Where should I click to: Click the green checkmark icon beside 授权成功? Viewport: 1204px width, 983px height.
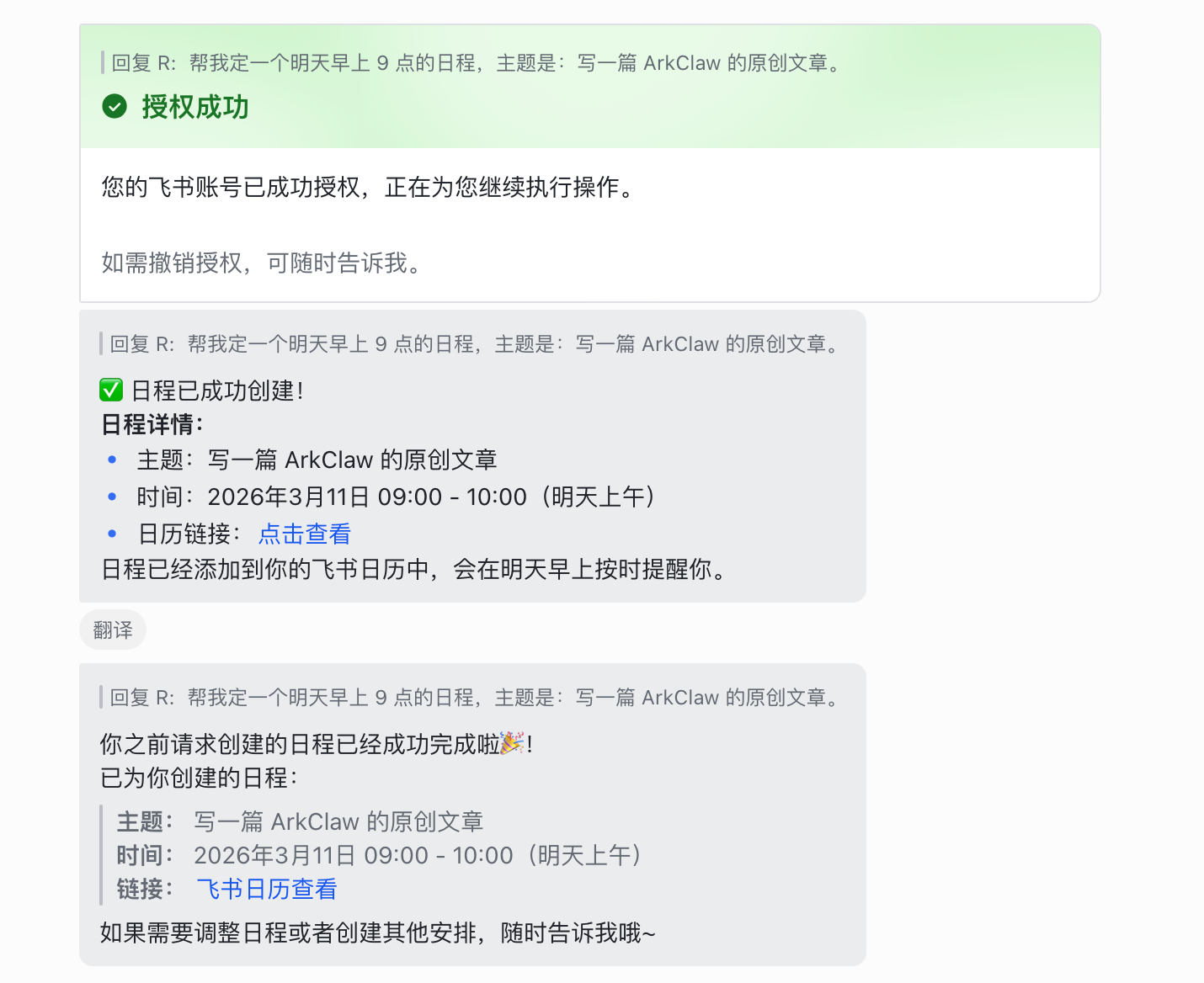tap(115, 107)
